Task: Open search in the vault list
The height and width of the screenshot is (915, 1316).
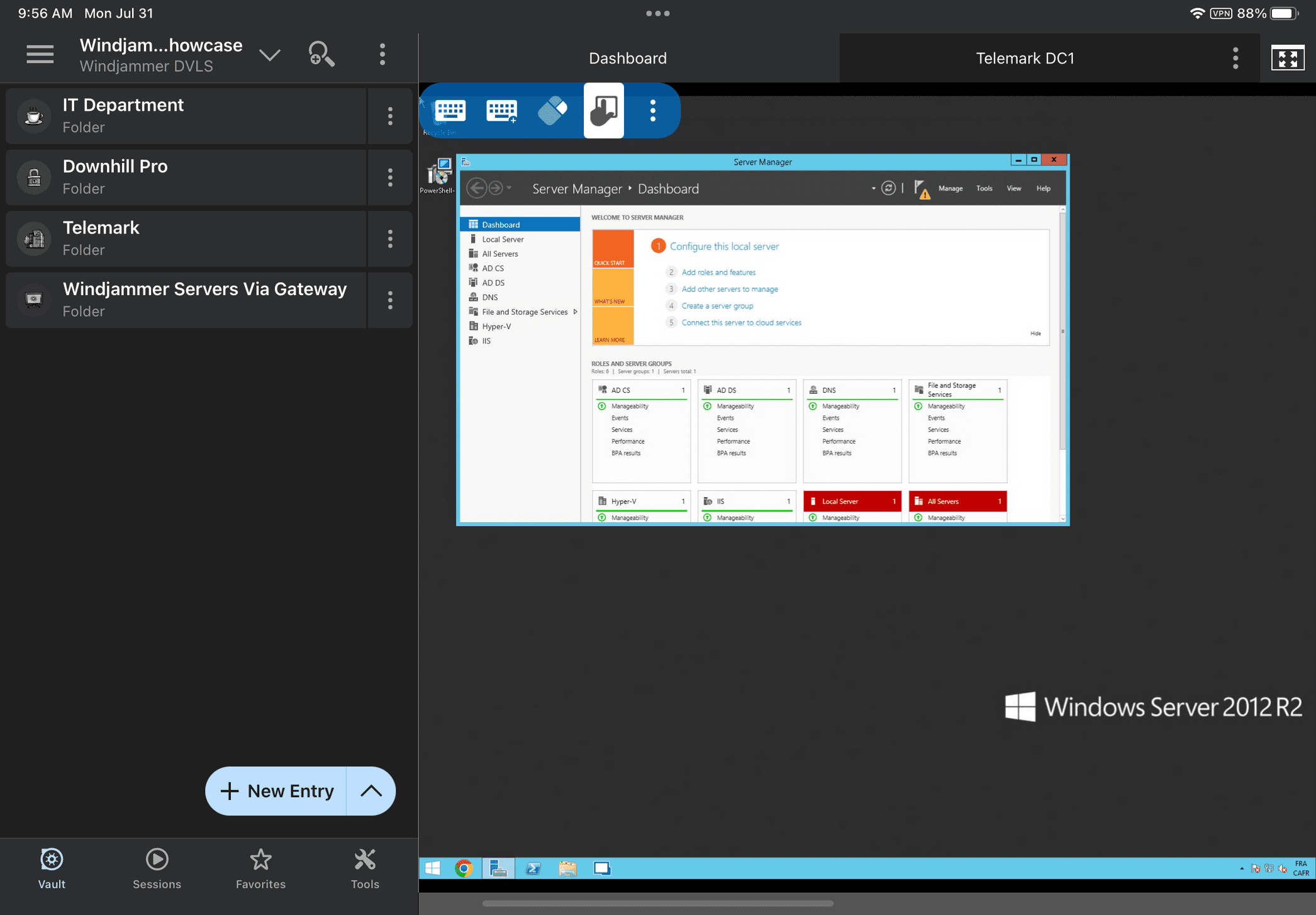Action: pyautogui.click(x=321, y=54)
